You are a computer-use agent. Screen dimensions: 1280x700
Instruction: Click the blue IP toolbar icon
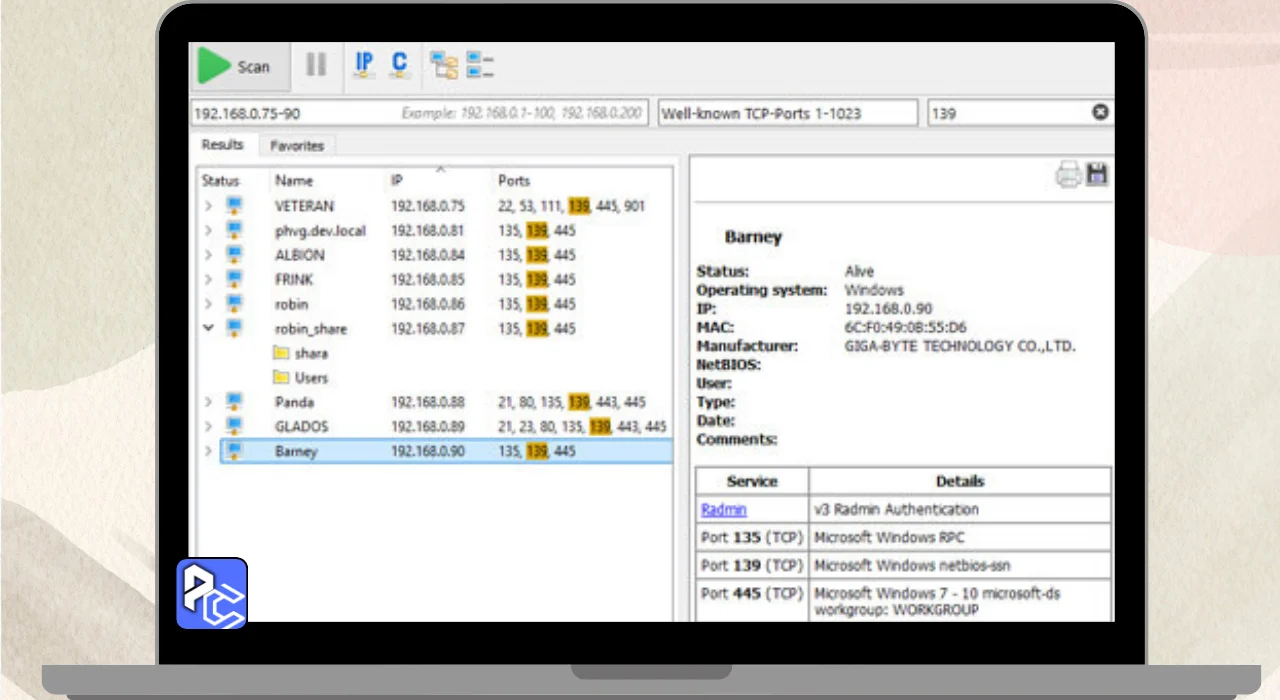pos(365,65)
